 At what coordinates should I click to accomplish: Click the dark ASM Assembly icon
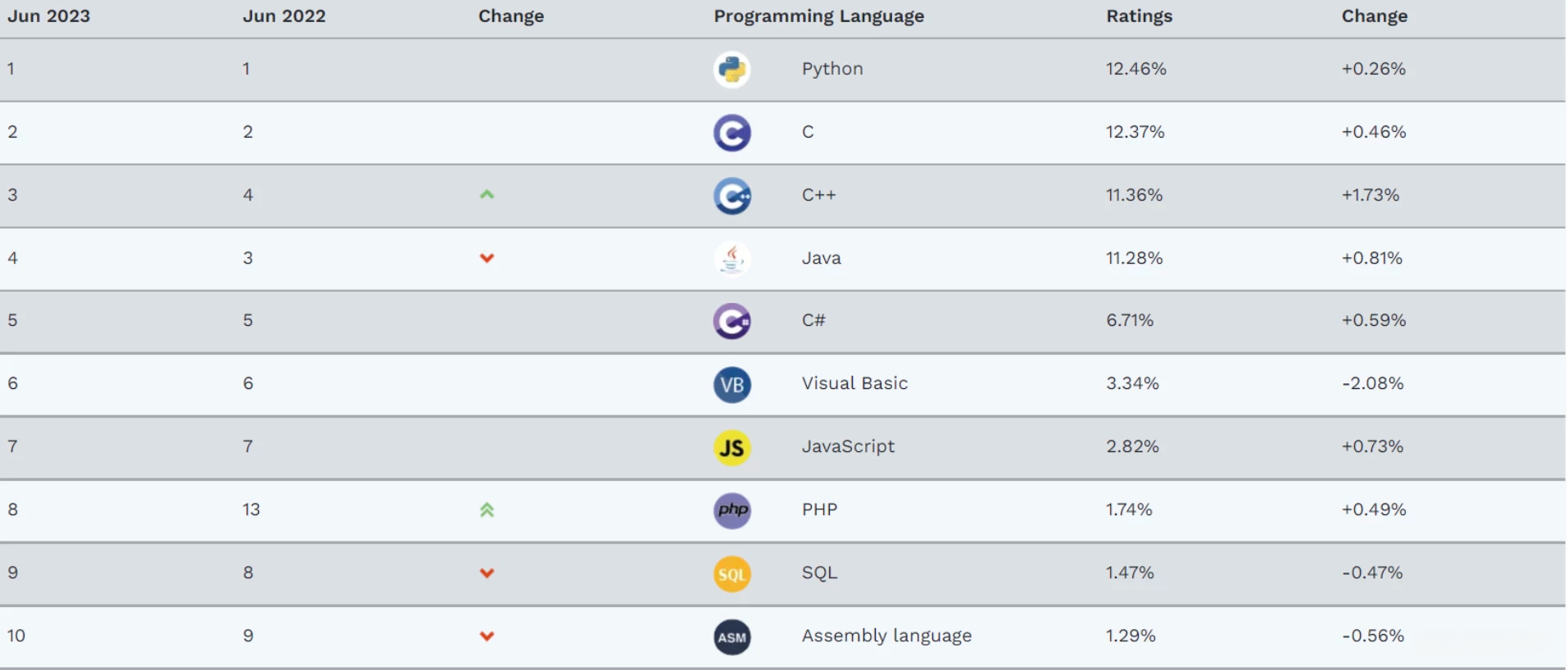[x=732, y=636]
